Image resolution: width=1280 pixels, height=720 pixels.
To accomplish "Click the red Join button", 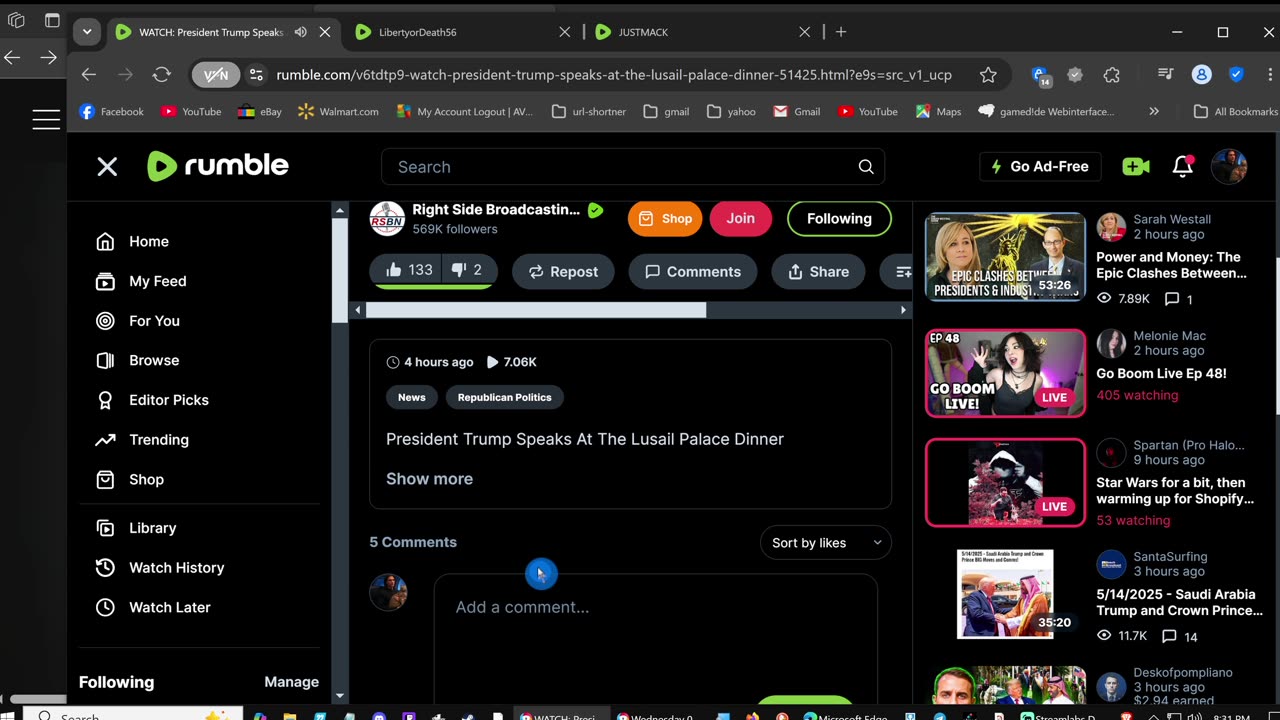I will point(741,219).
